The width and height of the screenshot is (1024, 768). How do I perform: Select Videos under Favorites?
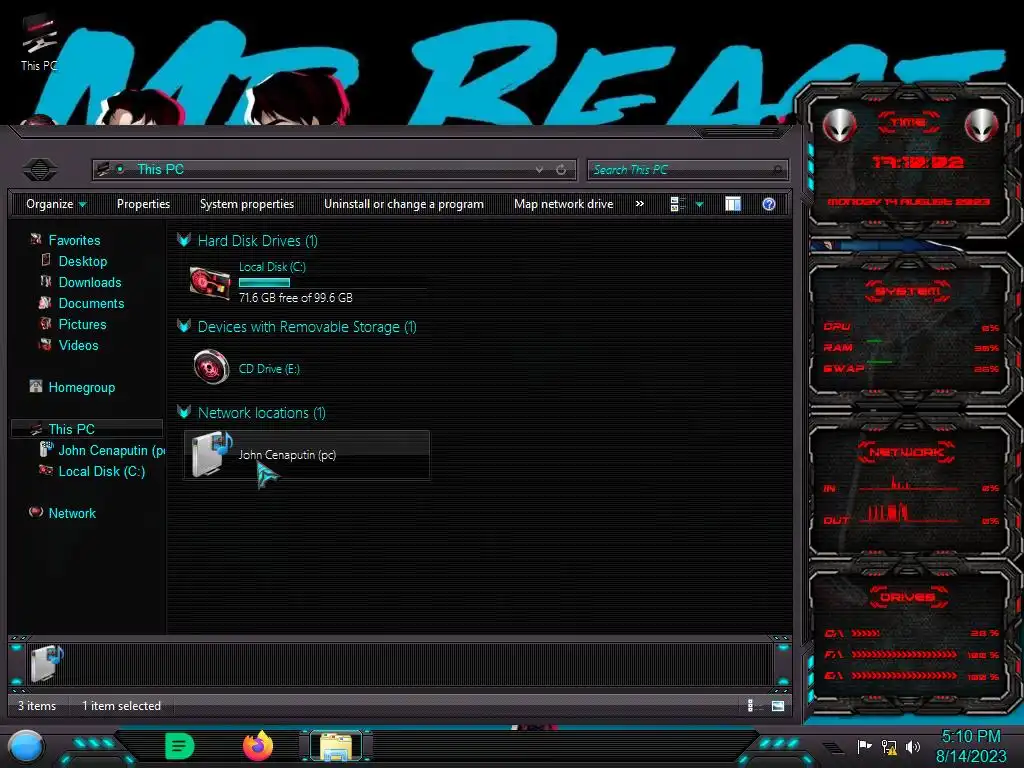[x=78, y=345]
